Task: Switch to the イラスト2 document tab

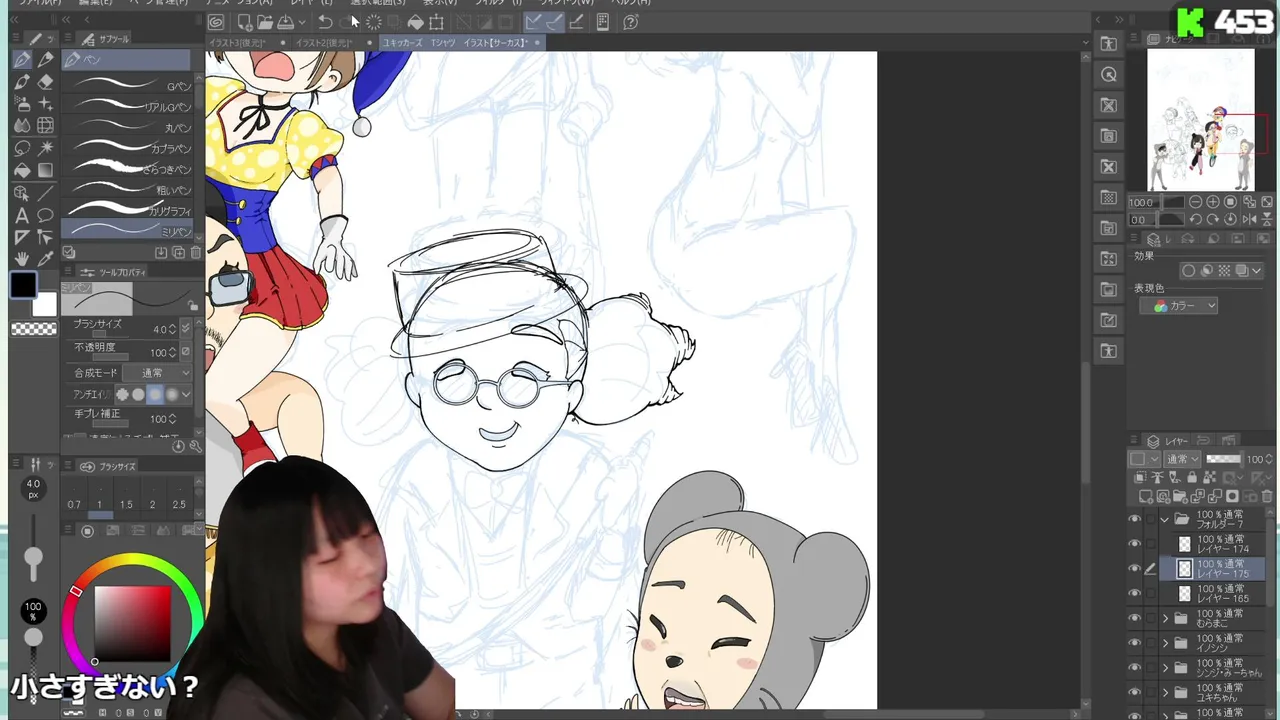Action: [325, 43]
